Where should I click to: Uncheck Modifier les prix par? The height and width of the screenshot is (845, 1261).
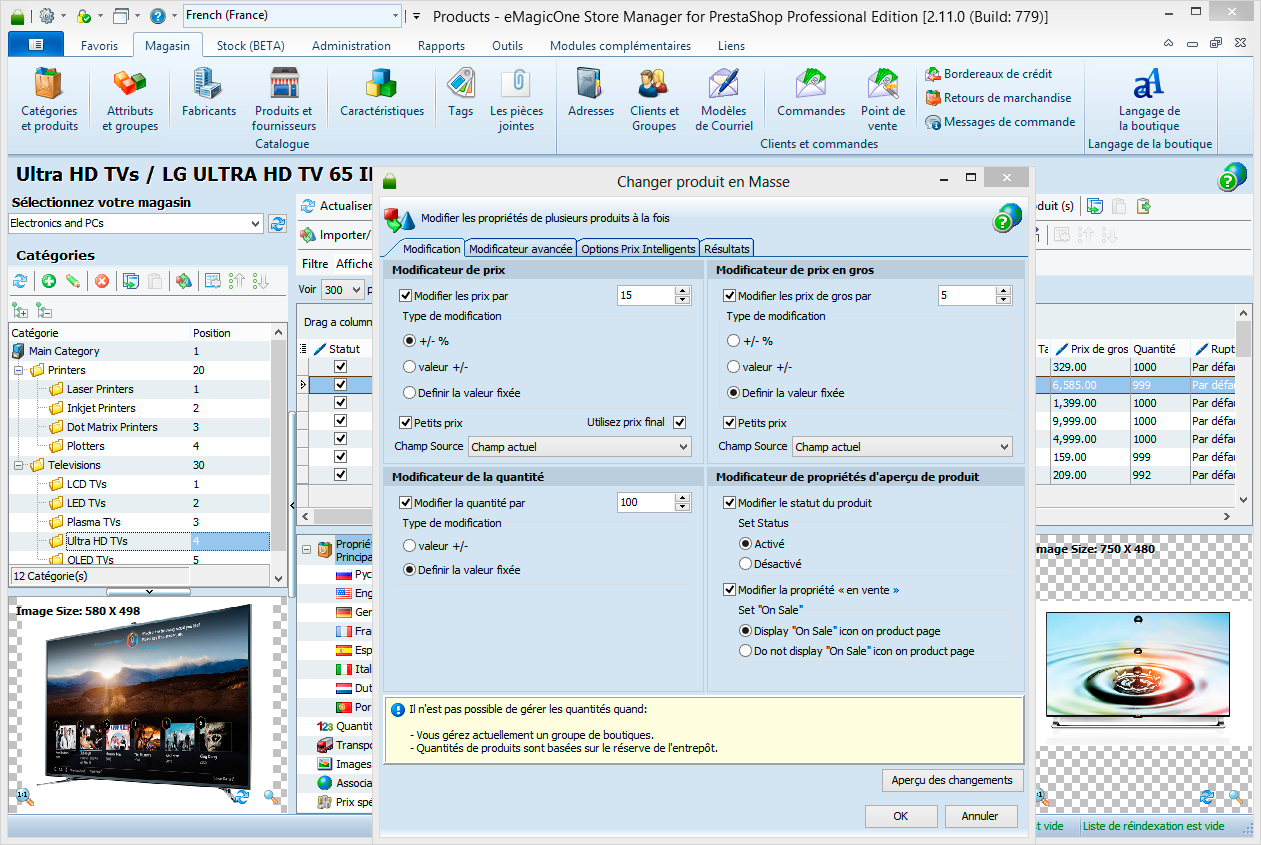(406, 296)
